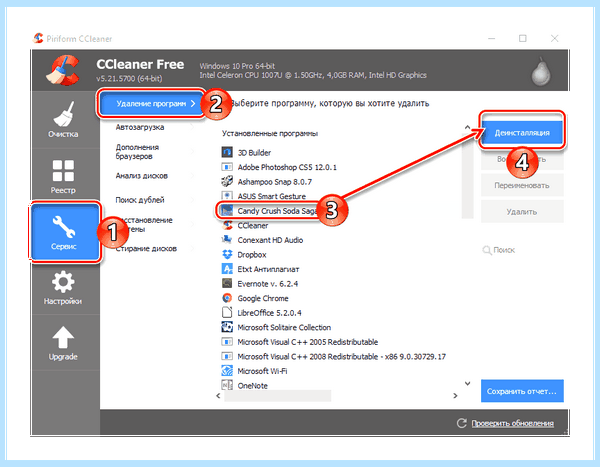Click the Переименовать rename button

click(x=522, y=185)
